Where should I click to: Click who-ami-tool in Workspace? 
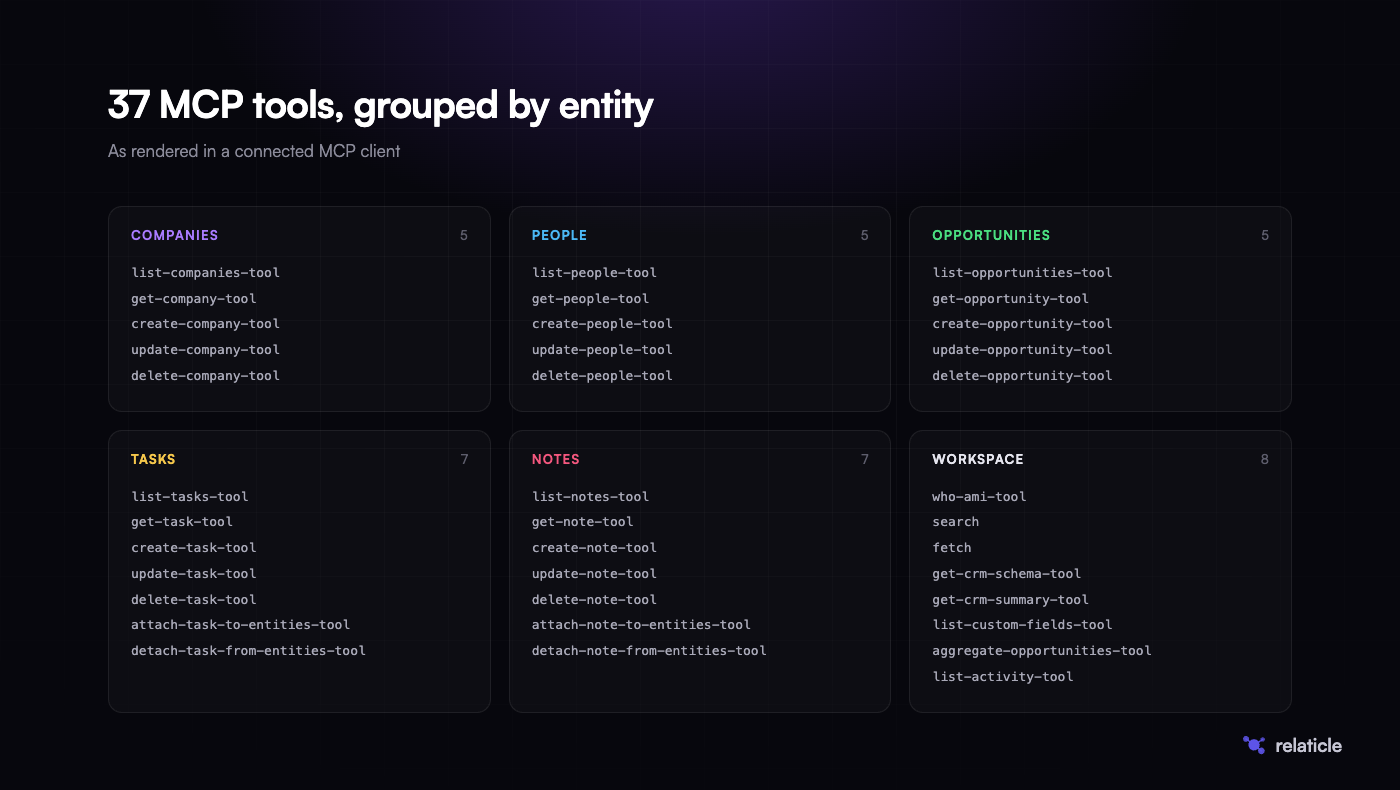979,497
